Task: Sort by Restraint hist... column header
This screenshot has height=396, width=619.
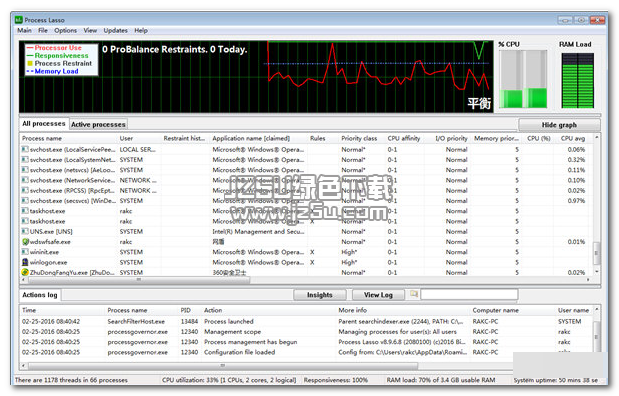Action: 185,139
